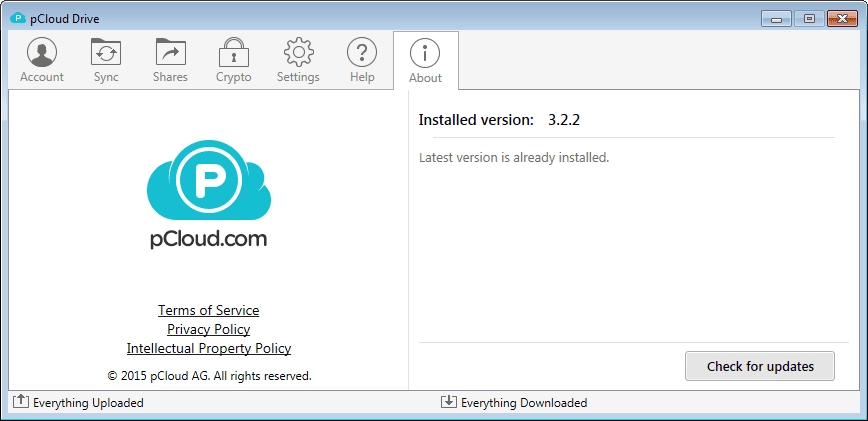Select the About tab

(x=425, y=60)
